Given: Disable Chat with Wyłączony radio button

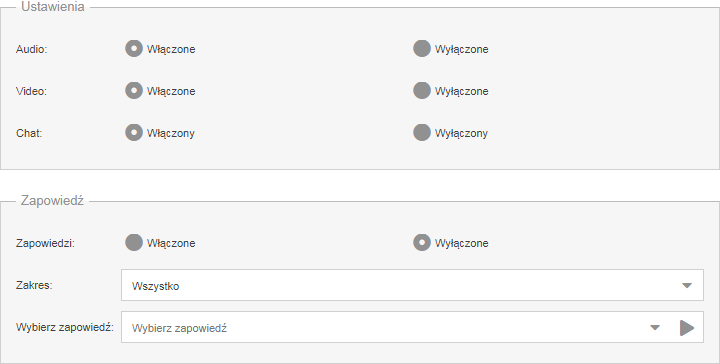Looking at the screenshot, I should tap(422, 133).
